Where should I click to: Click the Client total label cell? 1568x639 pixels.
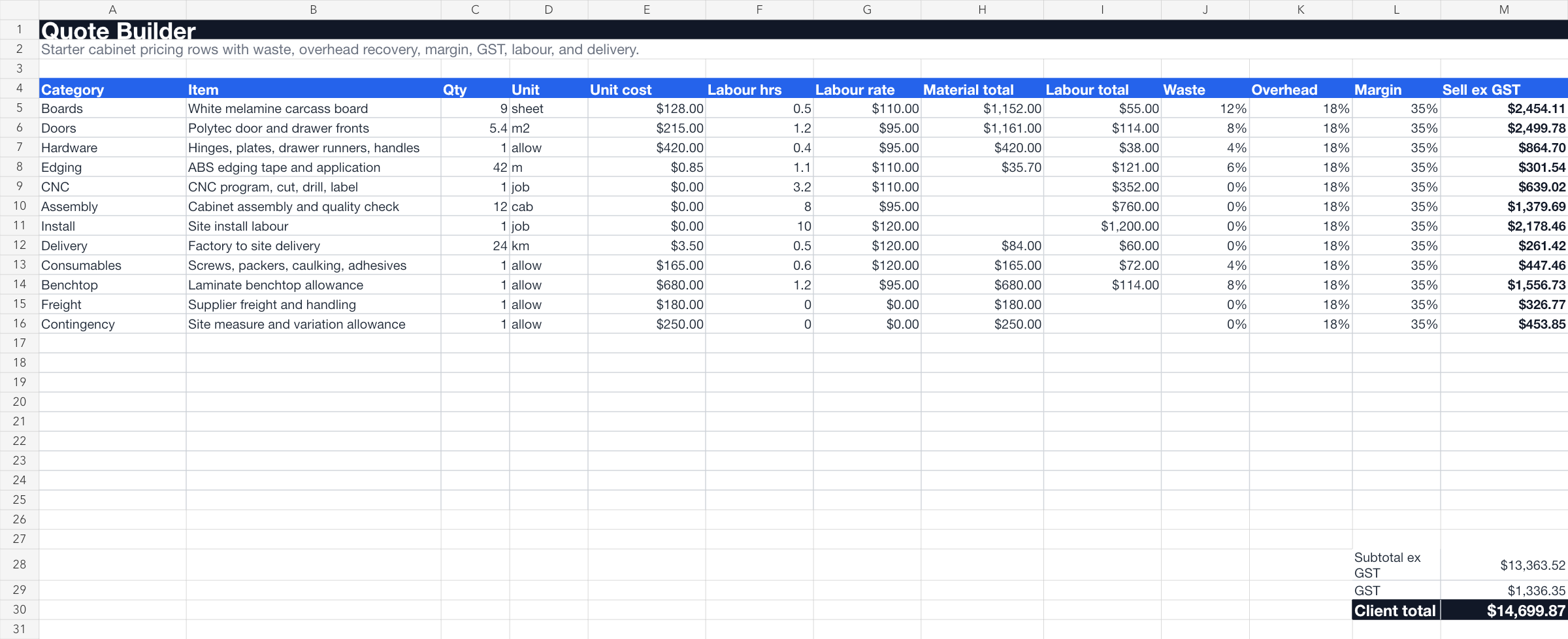1396,610
